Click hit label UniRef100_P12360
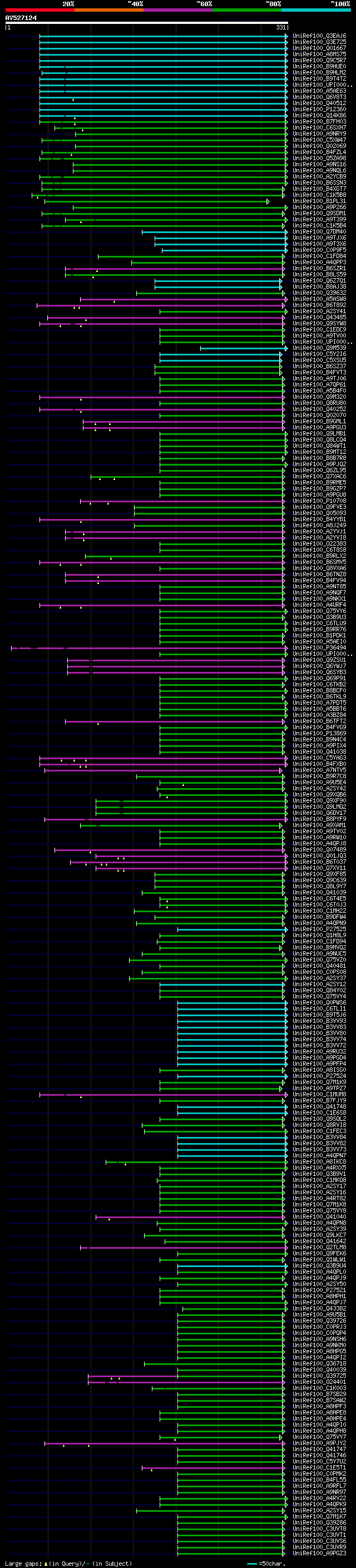This screenshot has height=1568, width=356. (x=319, y=109)
